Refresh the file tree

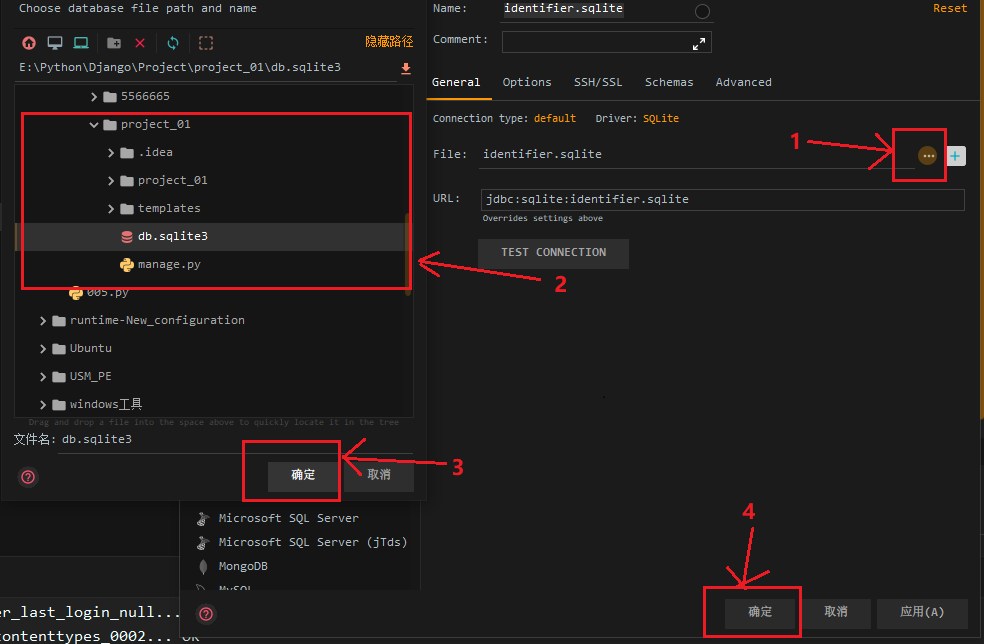tap(173, 43)
